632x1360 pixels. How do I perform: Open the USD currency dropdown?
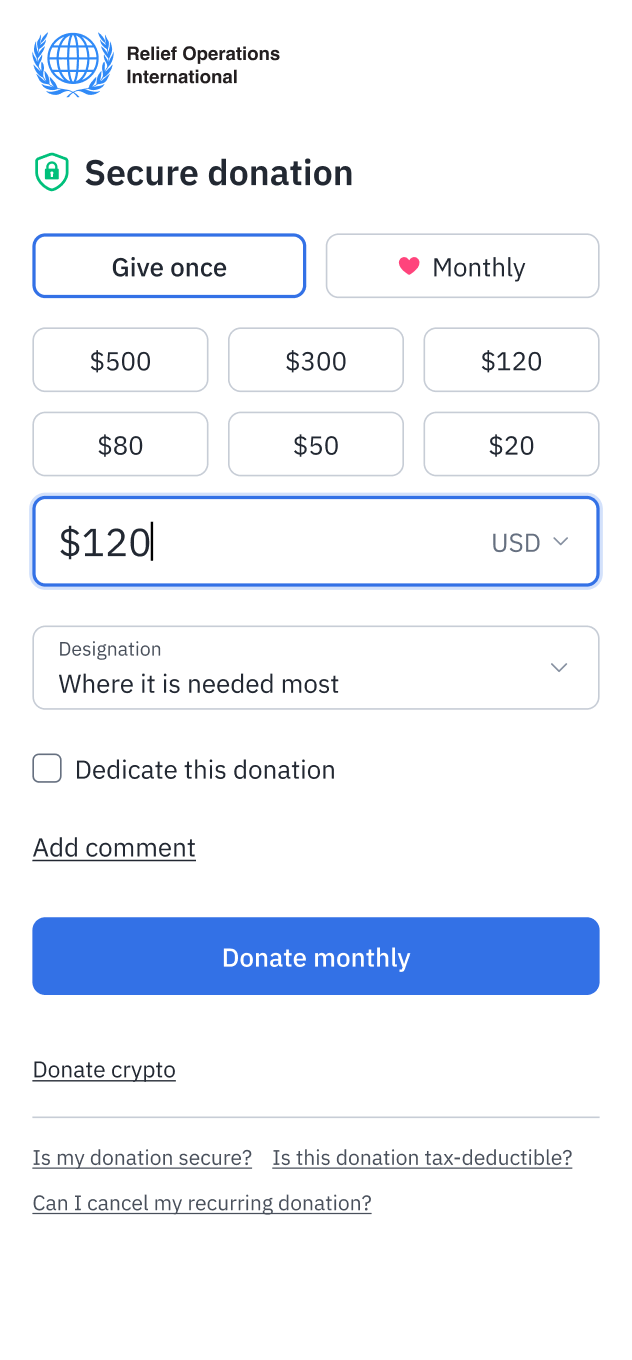[530, 542]
